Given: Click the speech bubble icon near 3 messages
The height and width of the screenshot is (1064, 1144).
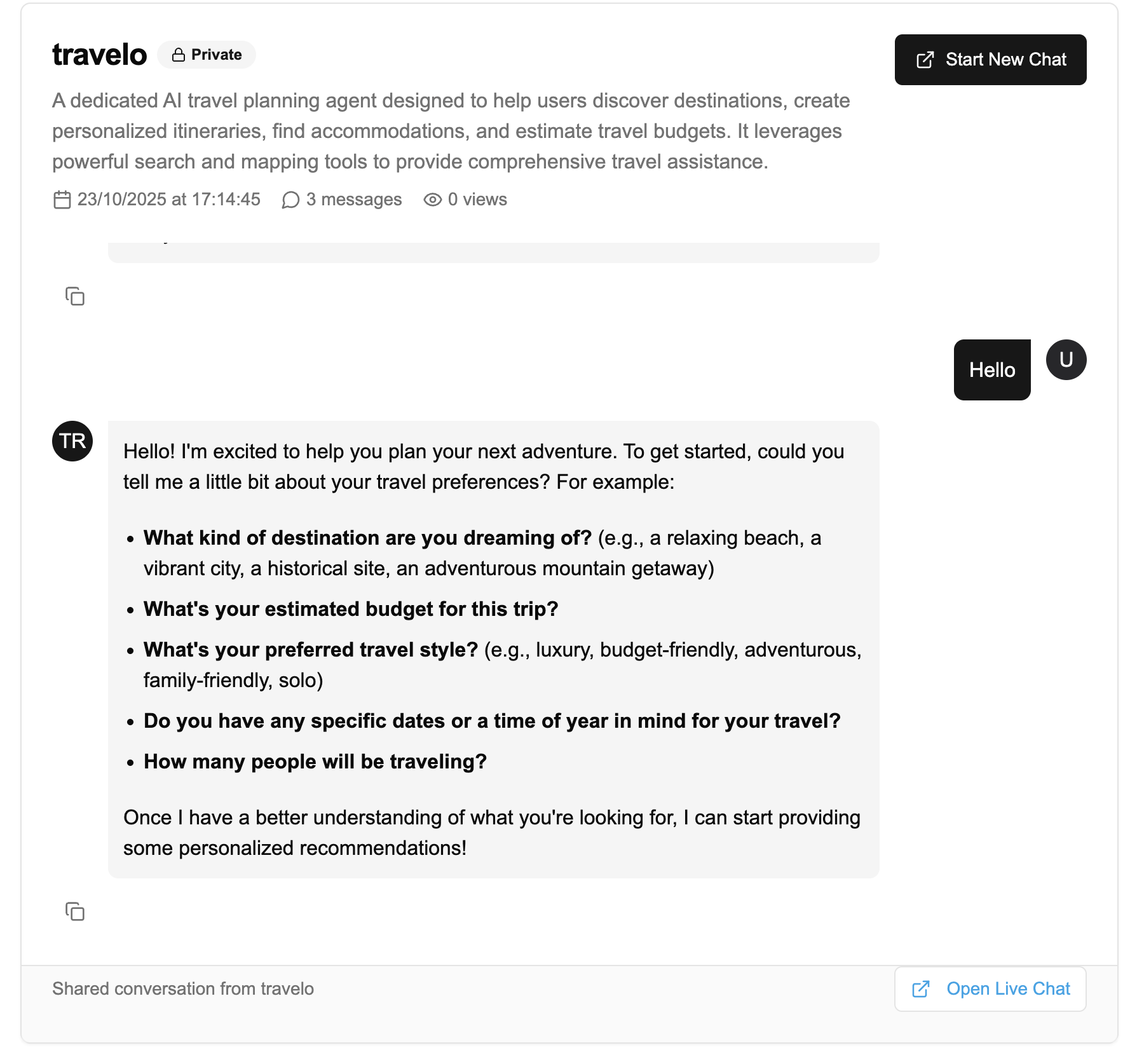Looking at the screenshot, I should click(290, 200).
